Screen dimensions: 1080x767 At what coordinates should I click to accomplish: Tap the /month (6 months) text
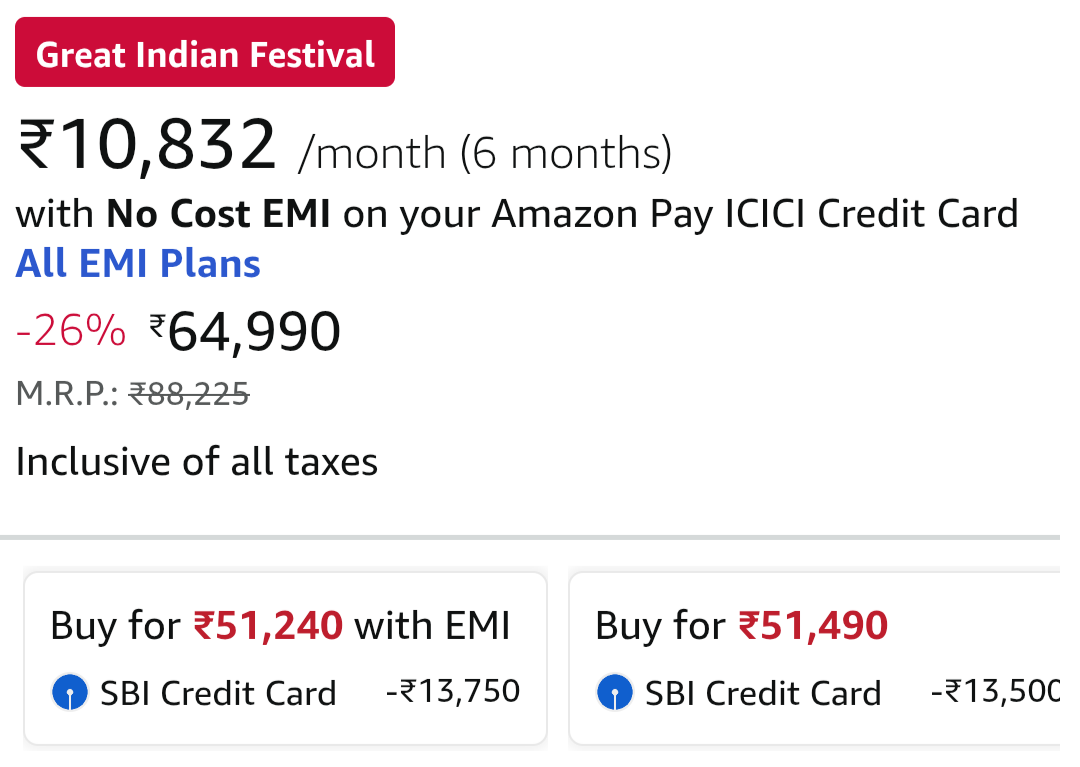click(x=484, y=153)
